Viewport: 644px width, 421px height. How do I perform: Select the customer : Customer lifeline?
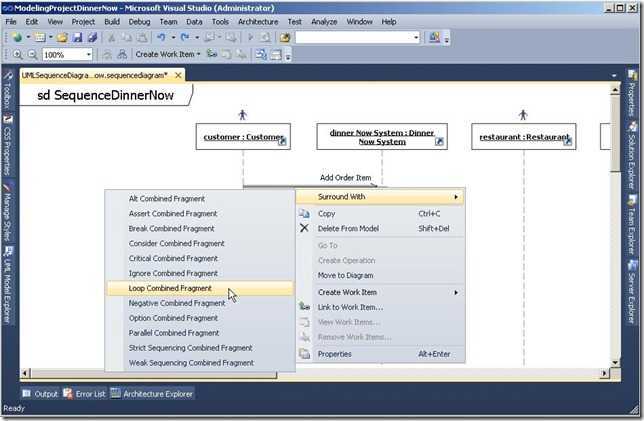(x=243, y=137)
